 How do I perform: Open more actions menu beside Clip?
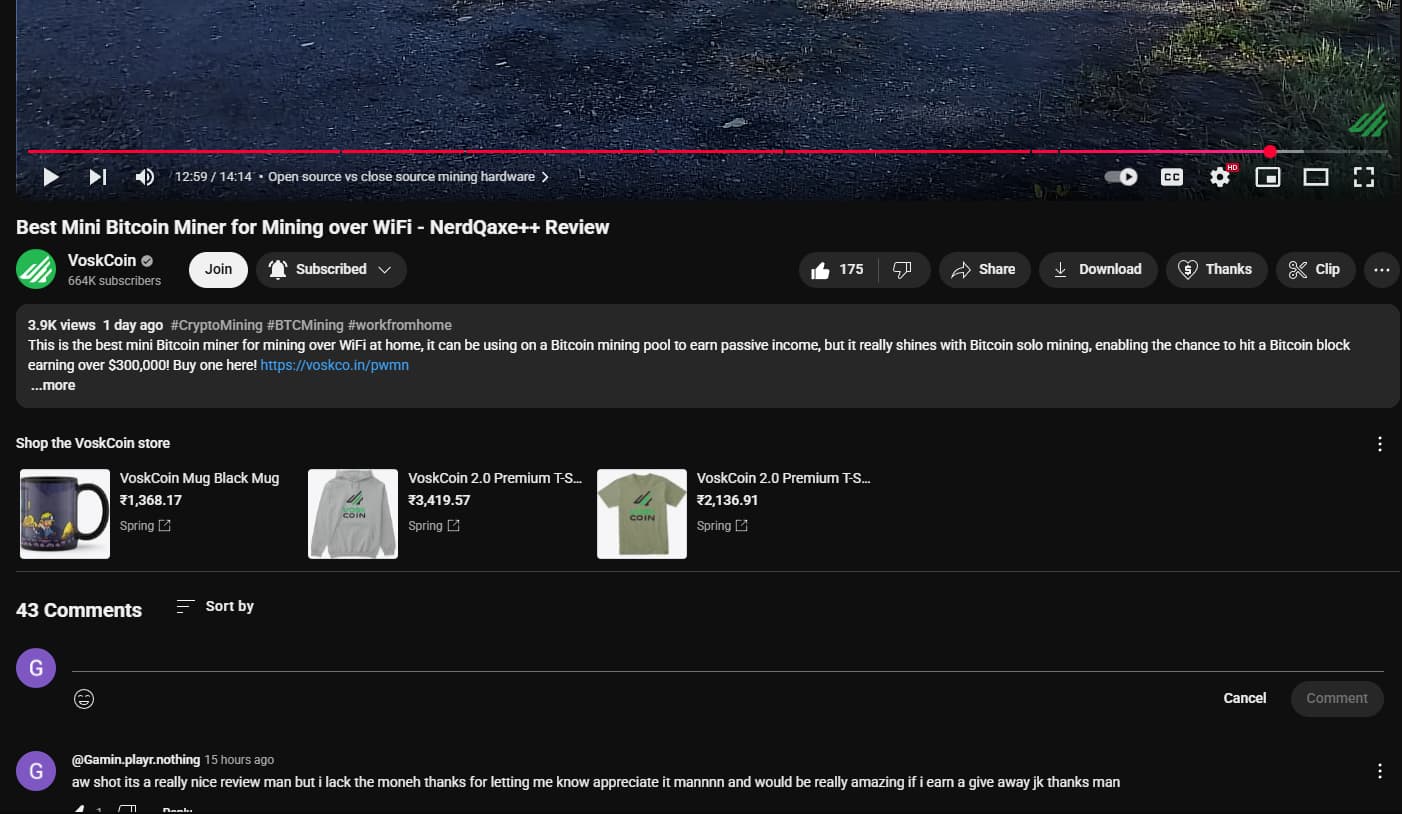click(x=1382, y=269)
